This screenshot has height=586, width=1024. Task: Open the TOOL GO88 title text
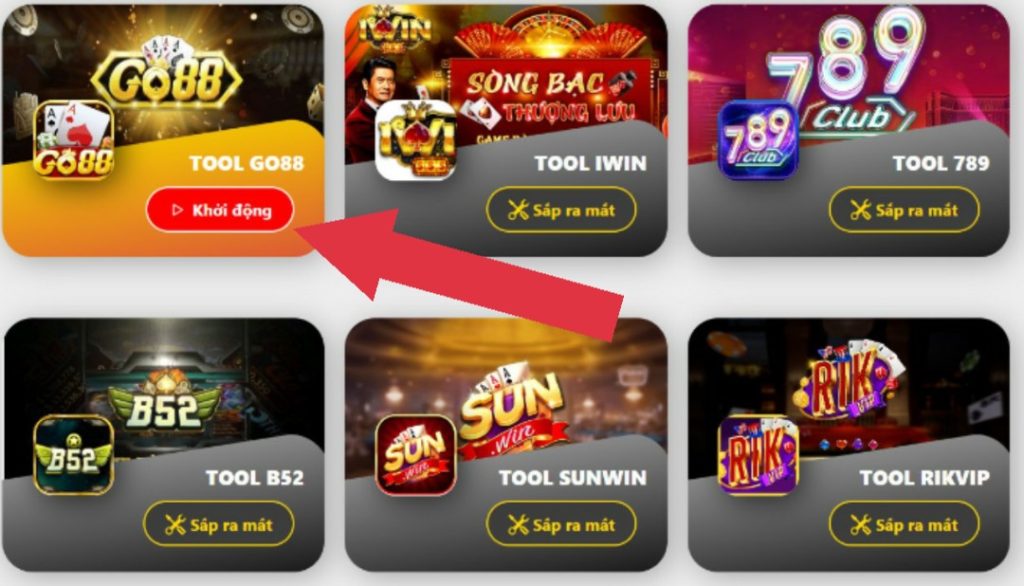(x=247, y=163)
